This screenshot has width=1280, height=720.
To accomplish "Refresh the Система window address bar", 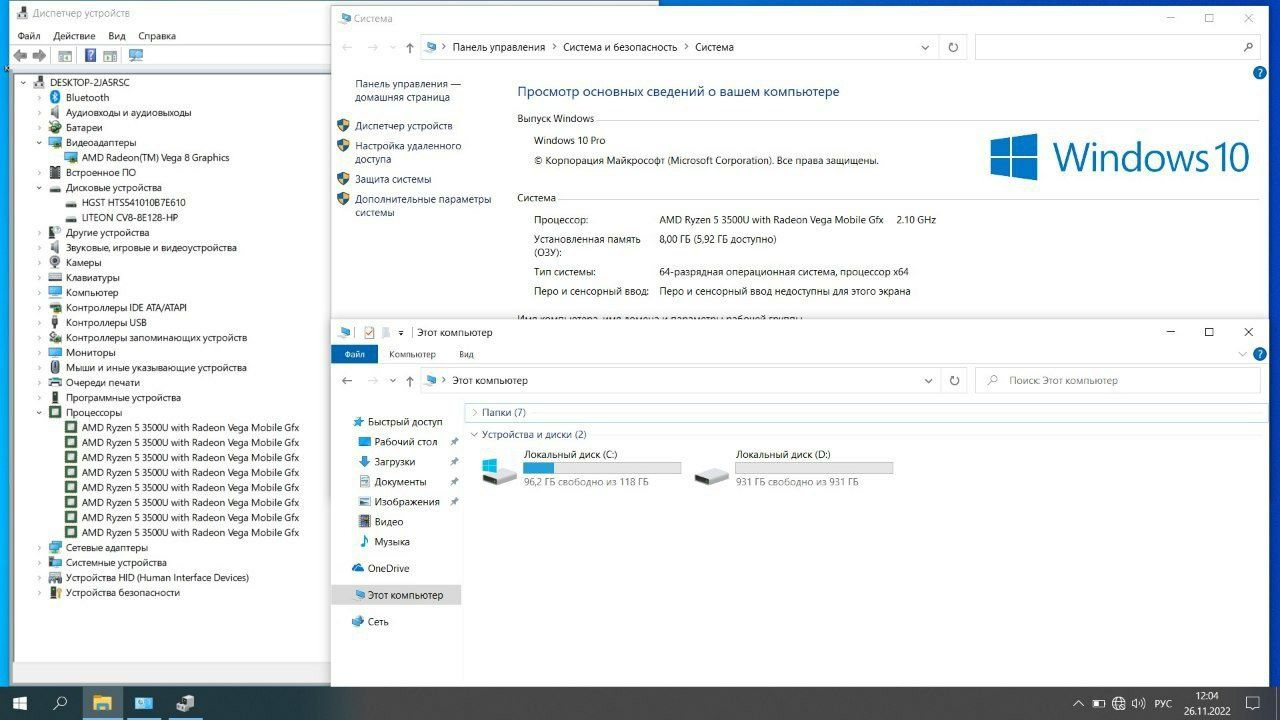I will click(x=953, y=47).
